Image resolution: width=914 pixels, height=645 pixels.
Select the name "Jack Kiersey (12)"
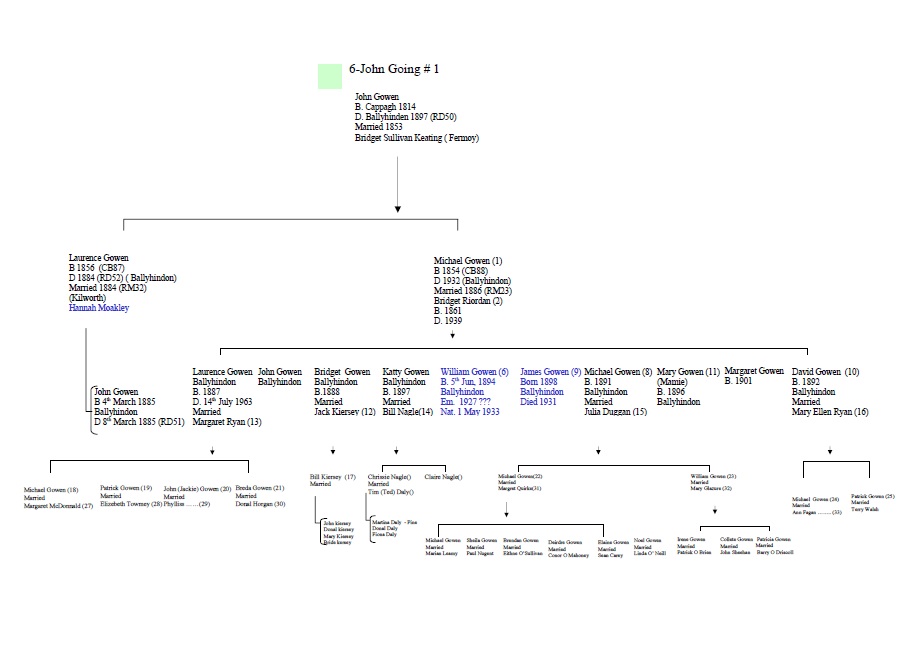[x=344, y=411]
